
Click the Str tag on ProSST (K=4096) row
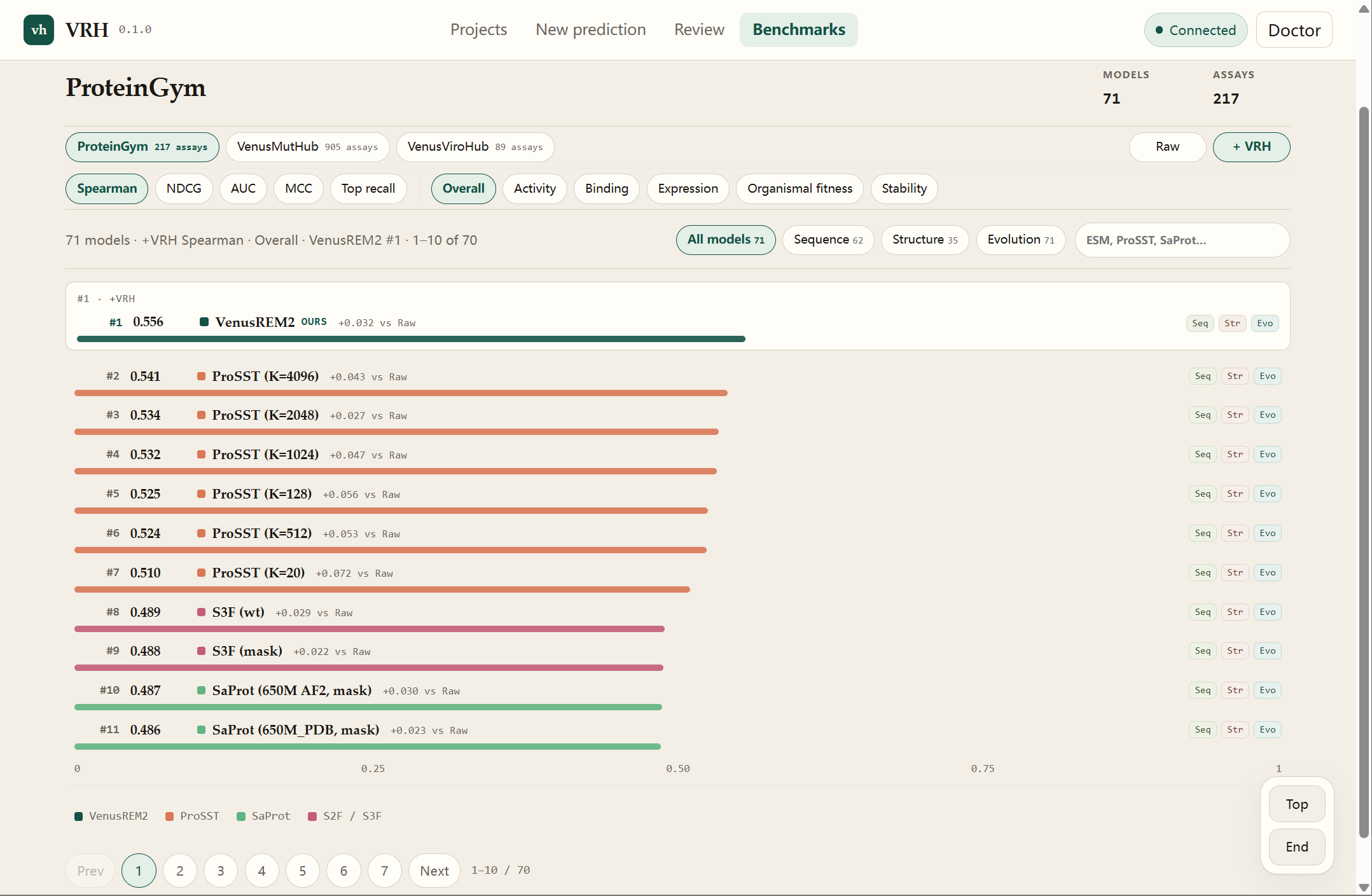(x=1235, y=376)
